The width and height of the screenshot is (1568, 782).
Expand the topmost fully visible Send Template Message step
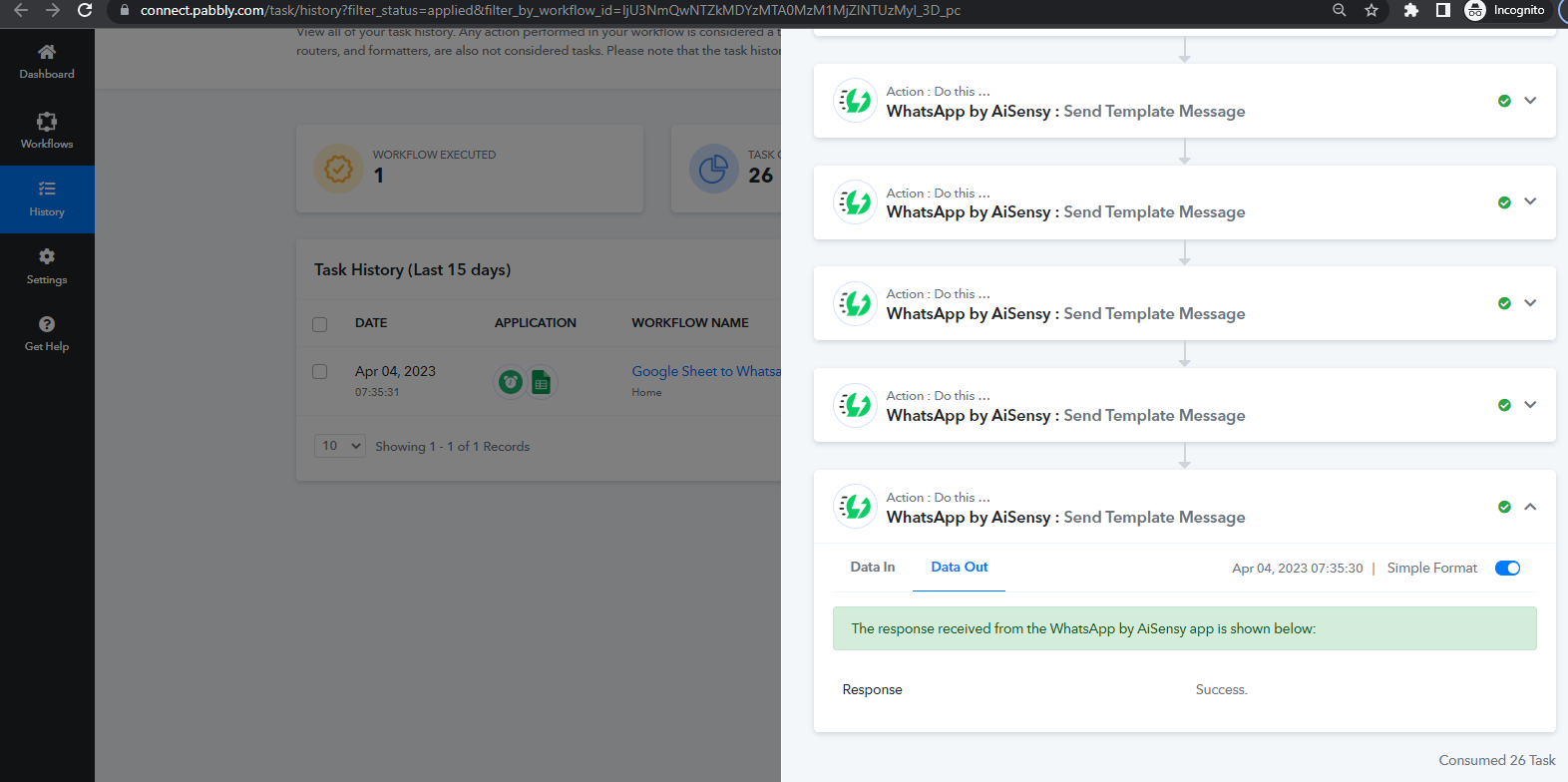click(1530, 101)
